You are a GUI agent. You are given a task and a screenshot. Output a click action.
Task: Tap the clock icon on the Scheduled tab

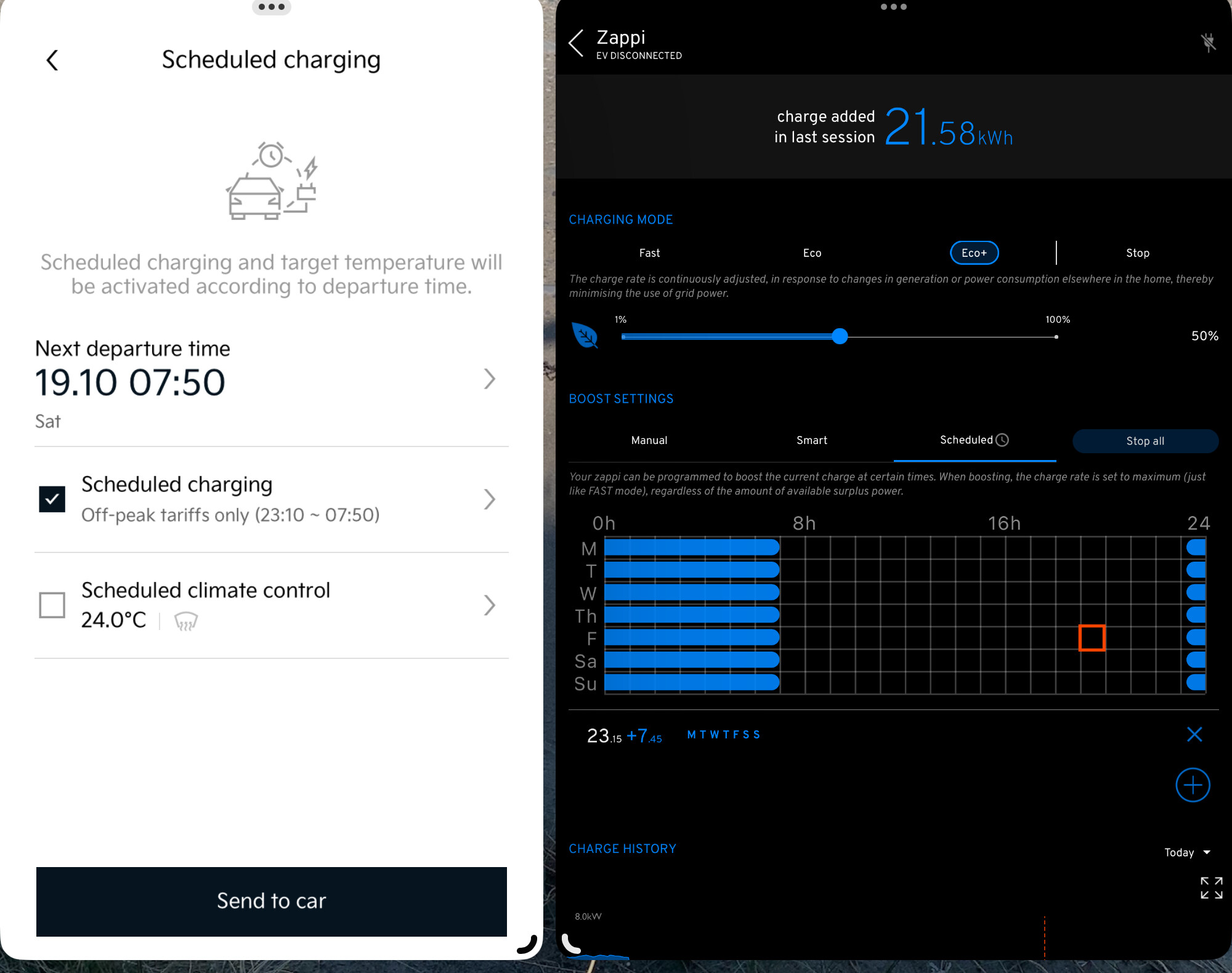(1002, 440)
